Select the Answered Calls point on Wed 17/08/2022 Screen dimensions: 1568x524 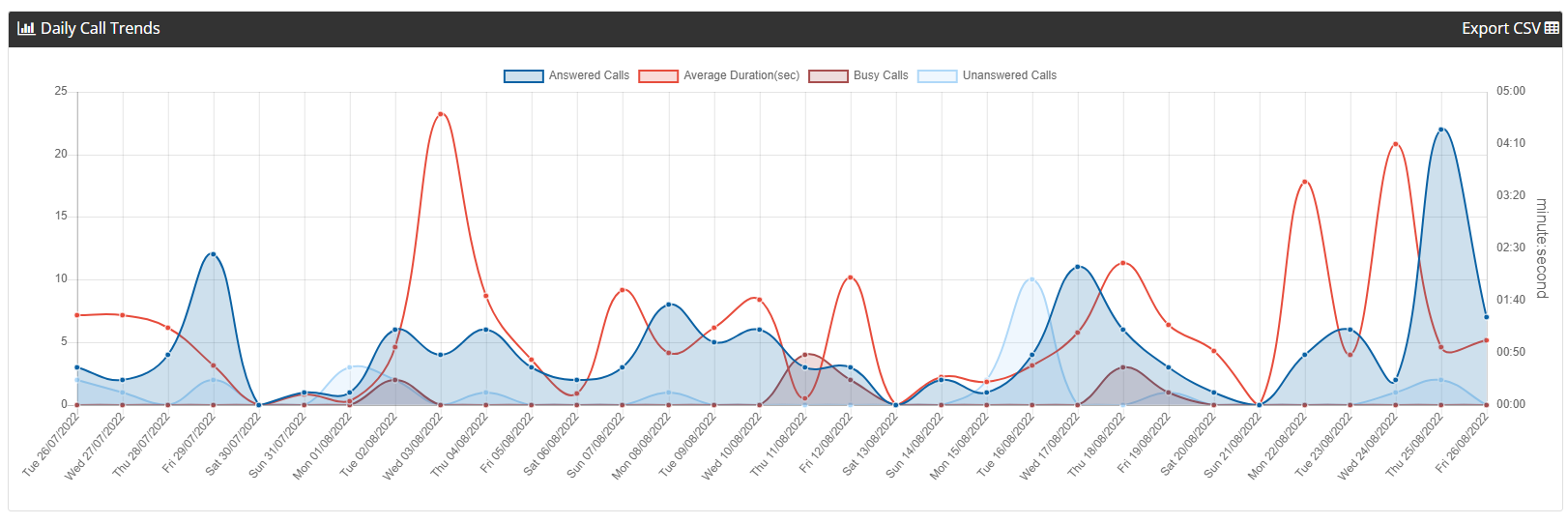click(x=1078, y=267)
